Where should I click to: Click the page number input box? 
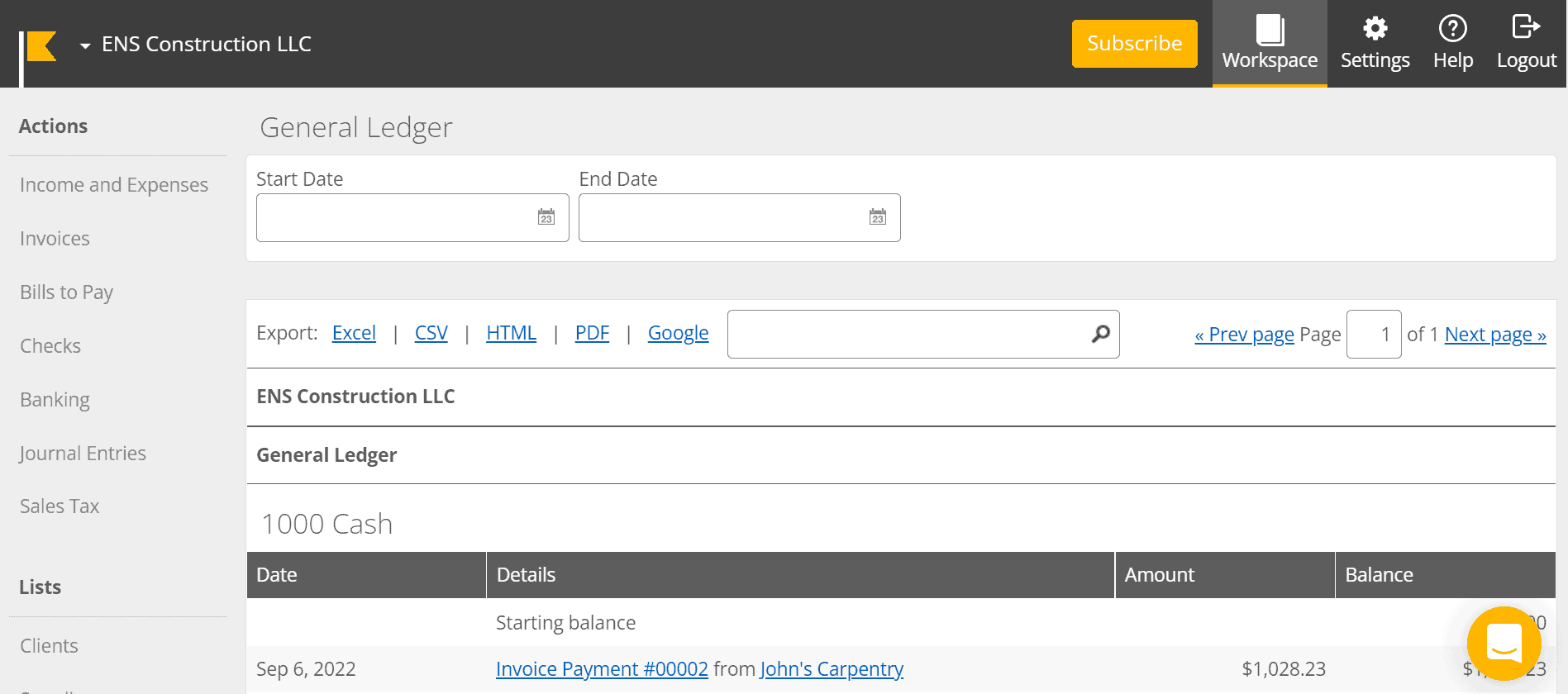[x=1374, y=335]
